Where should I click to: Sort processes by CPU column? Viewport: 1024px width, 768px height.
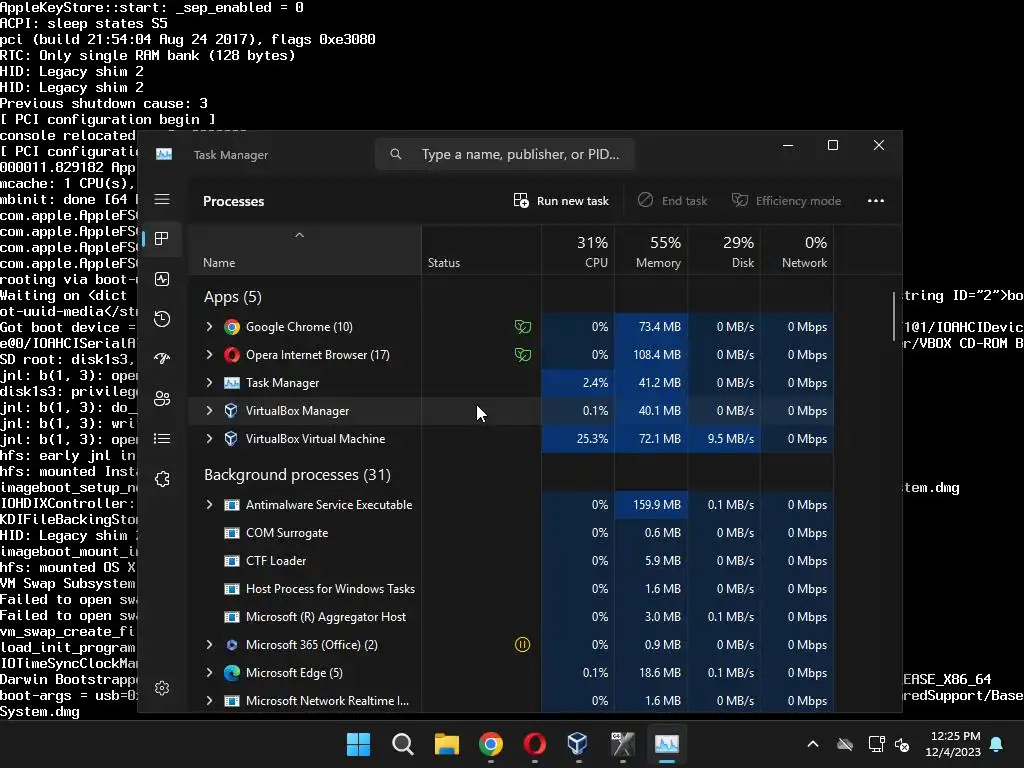tap(578, 251)
